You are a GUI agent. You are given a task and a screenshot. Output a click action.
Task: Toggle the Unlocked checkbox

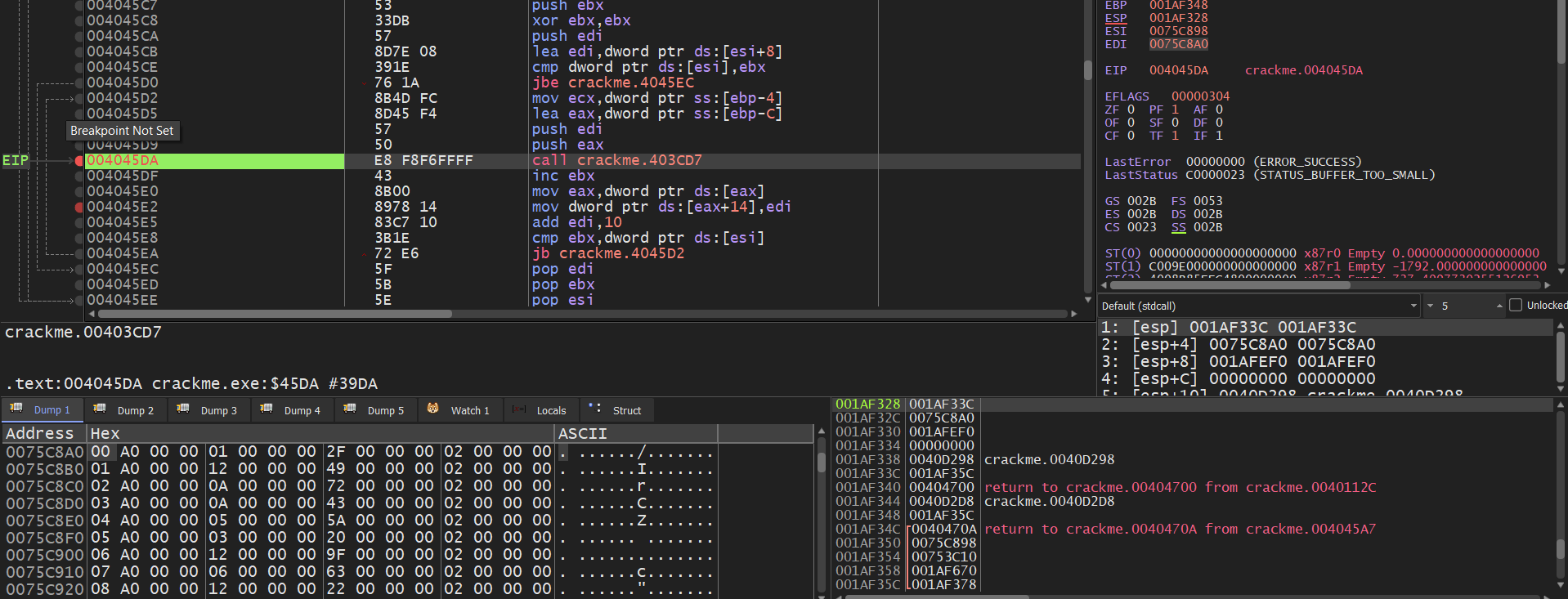1516,305
